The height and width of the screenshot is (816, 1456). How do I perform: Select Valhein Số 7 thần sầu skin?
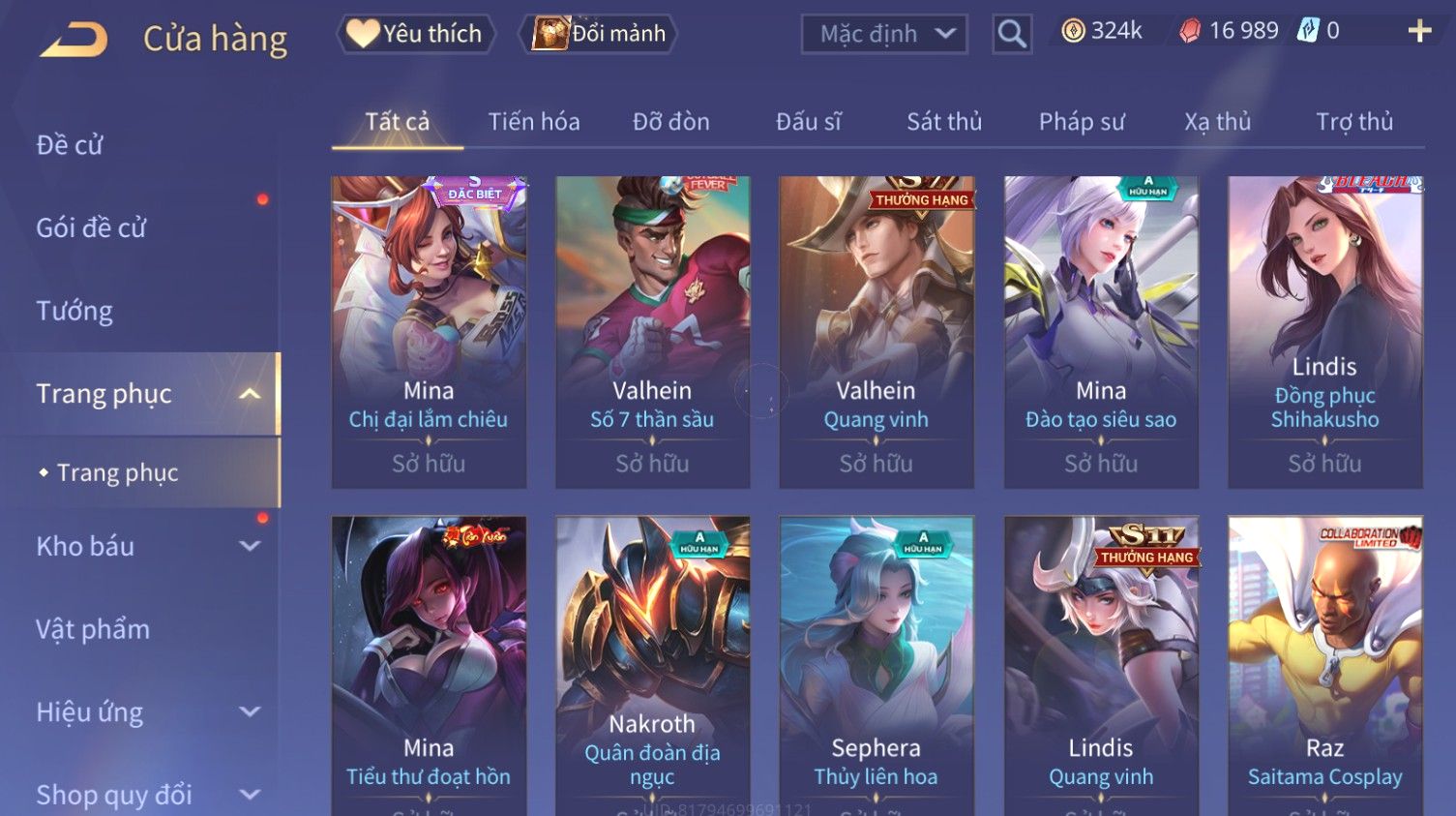point(652,332)
